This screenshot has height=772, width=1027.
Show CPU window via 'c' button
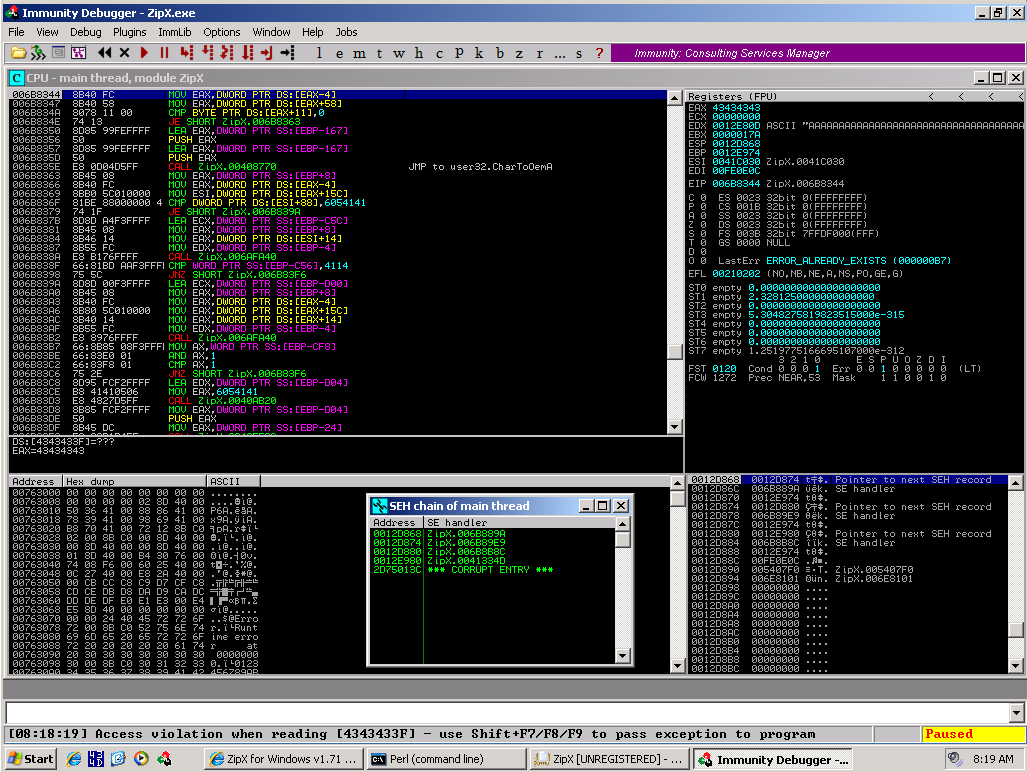click(x=439, y=53)
